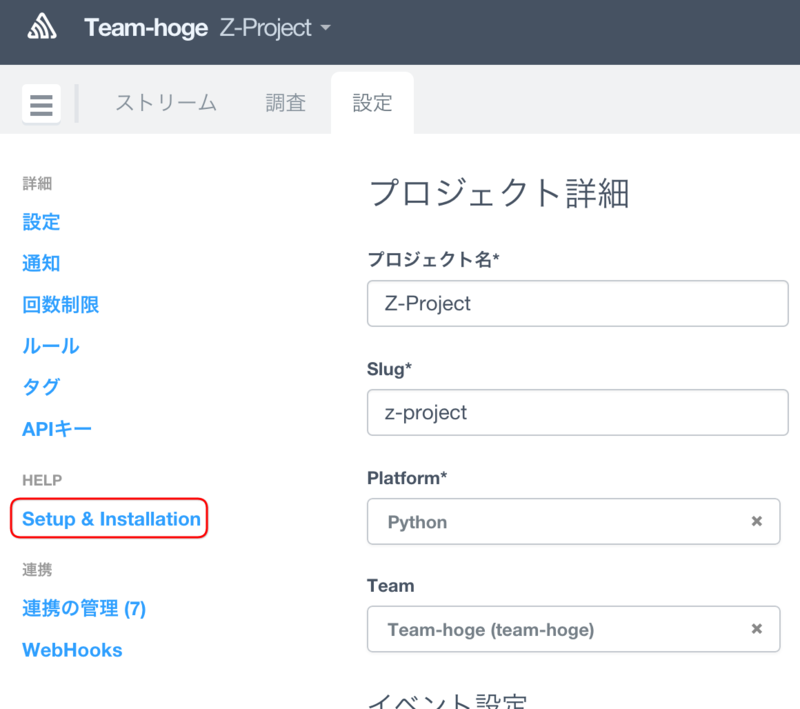Click the HELP section label
Image resolution: width=800 pixels, height=709 pixels.
point(42,480)
